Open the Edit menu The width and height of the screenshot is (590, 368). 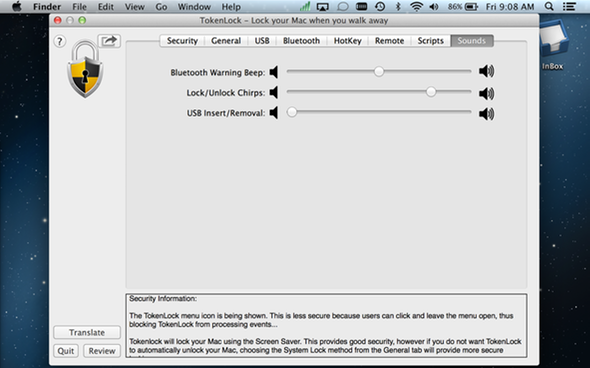(x=106, y=7)
